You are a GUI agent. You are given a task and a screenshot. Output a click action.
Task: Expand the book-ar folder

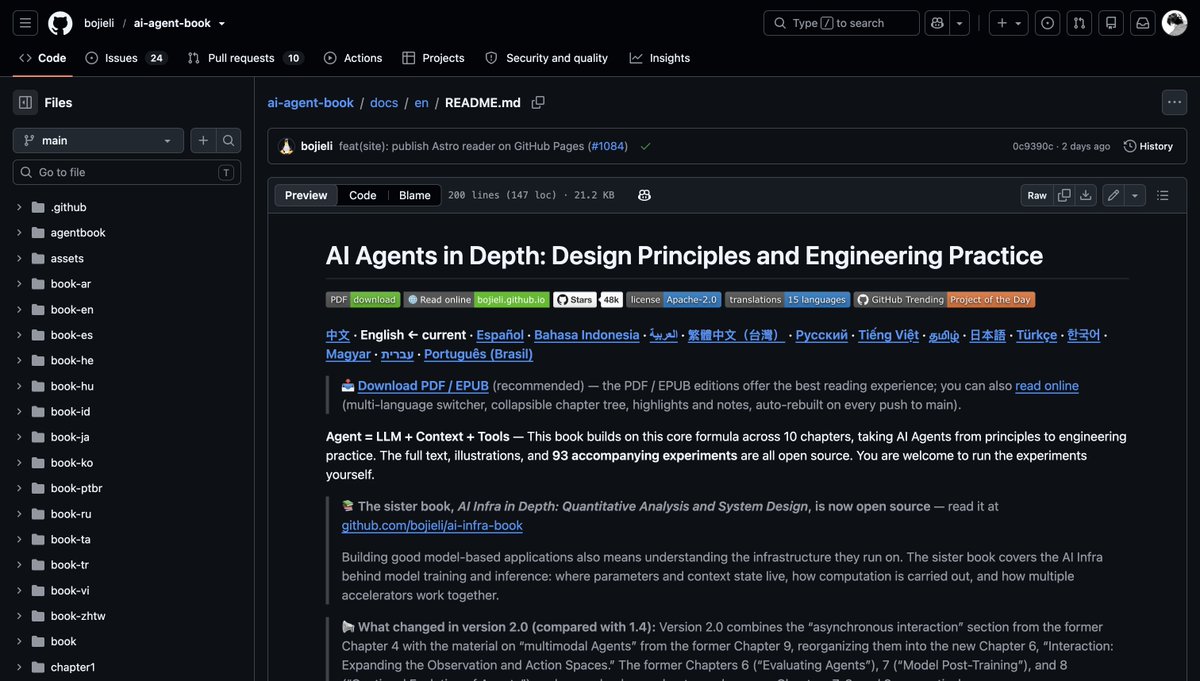pos(19,284)
